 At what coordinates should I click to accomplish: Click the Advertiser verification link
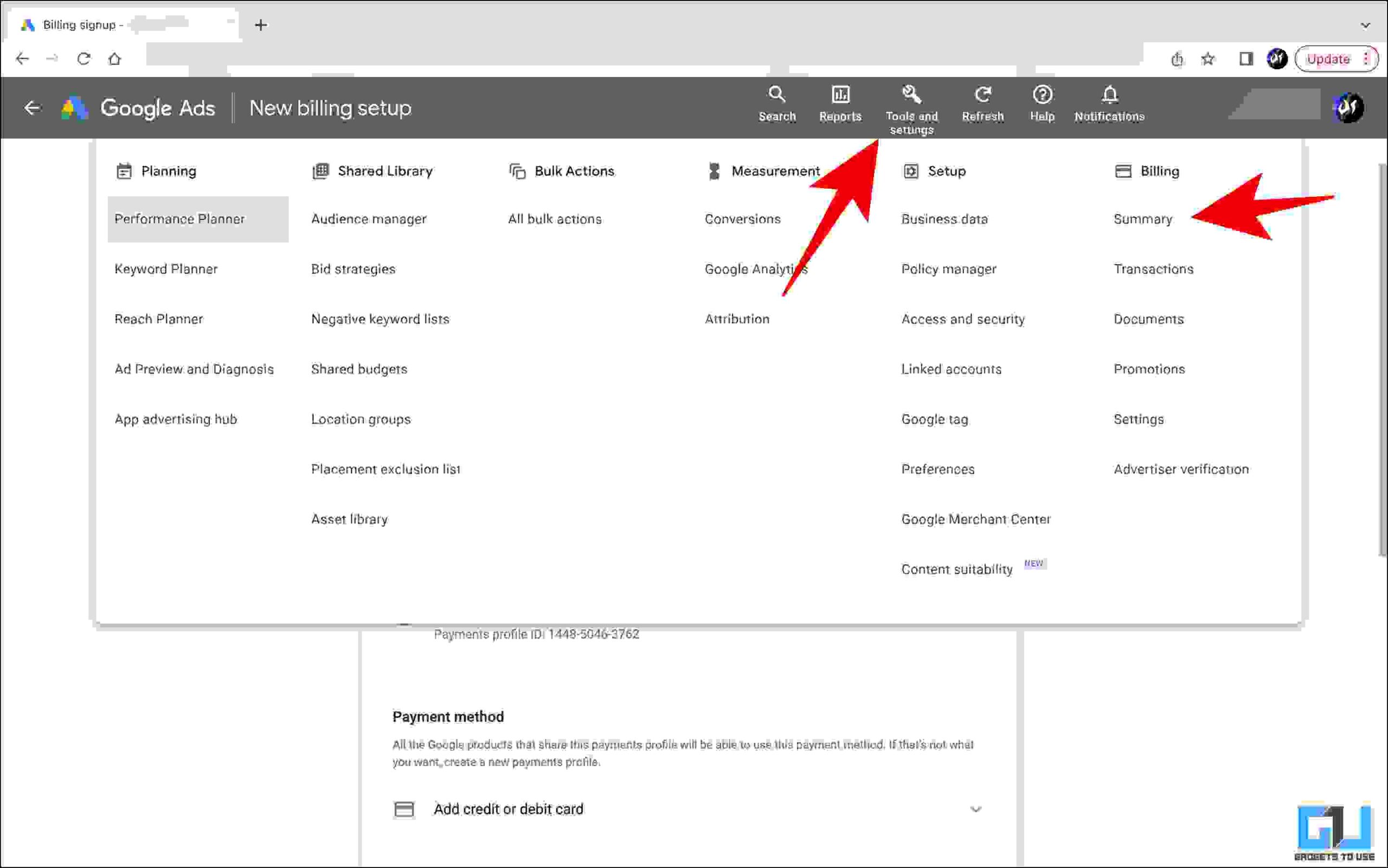click(x=1182, y=469)
